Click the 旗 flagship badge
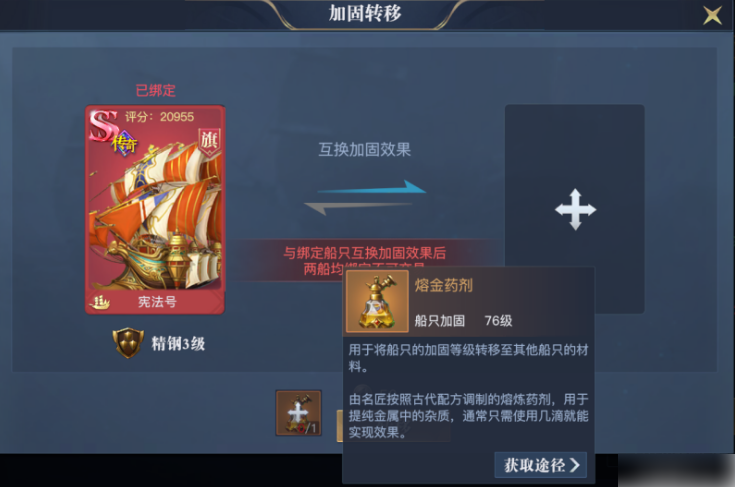Screen dimensions: 735x487 tap(209, 141)
